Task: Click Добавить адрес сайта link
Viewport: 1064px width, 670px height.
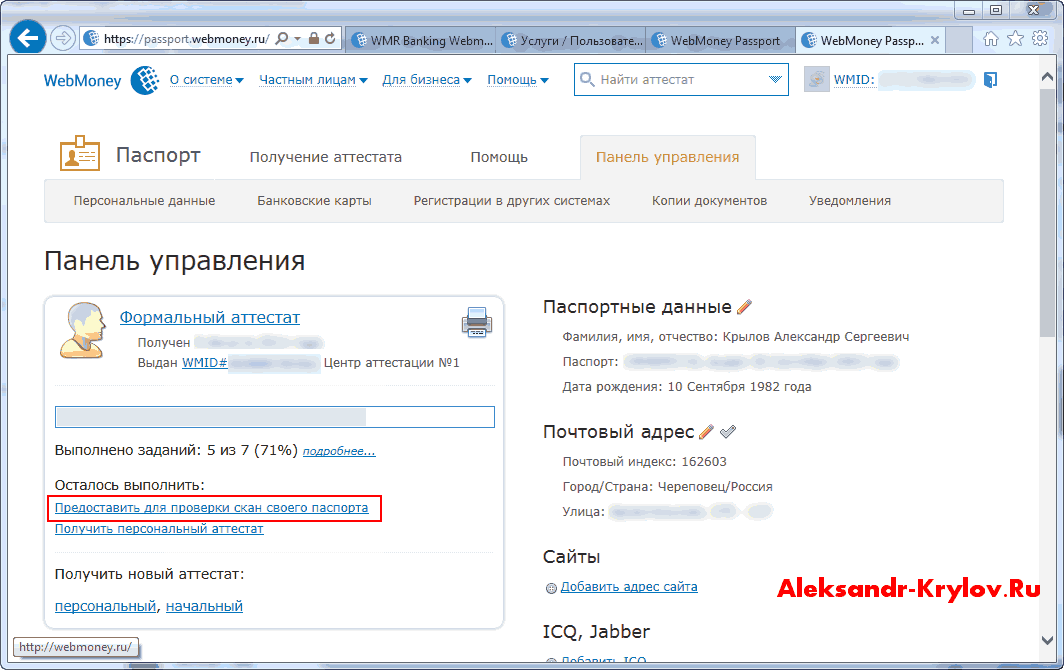Action: (x=629, y=587)
